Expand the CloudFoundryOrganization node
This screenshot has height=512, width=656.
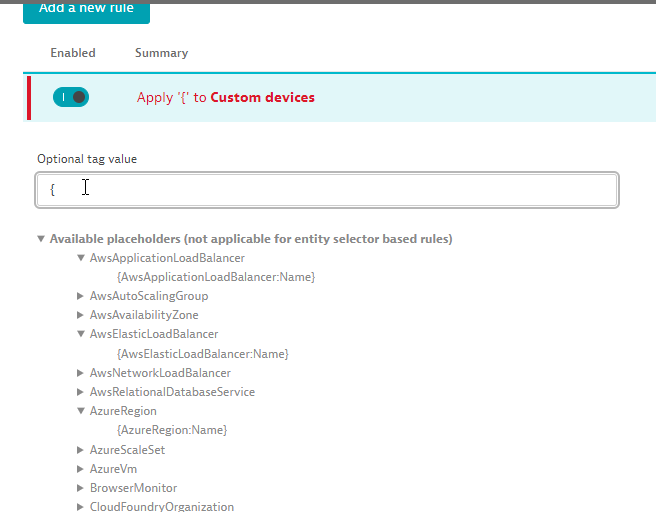point(81,507)
